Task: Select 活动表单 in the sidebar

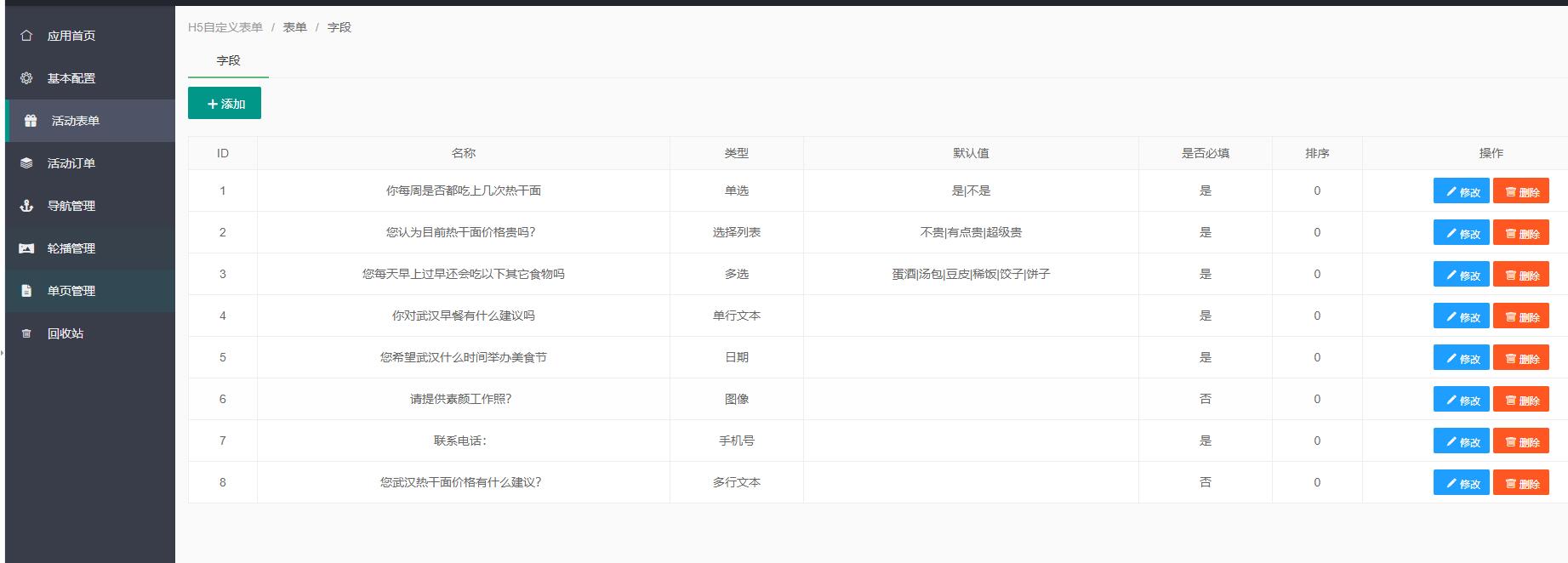Action: (x=90, y=121)
